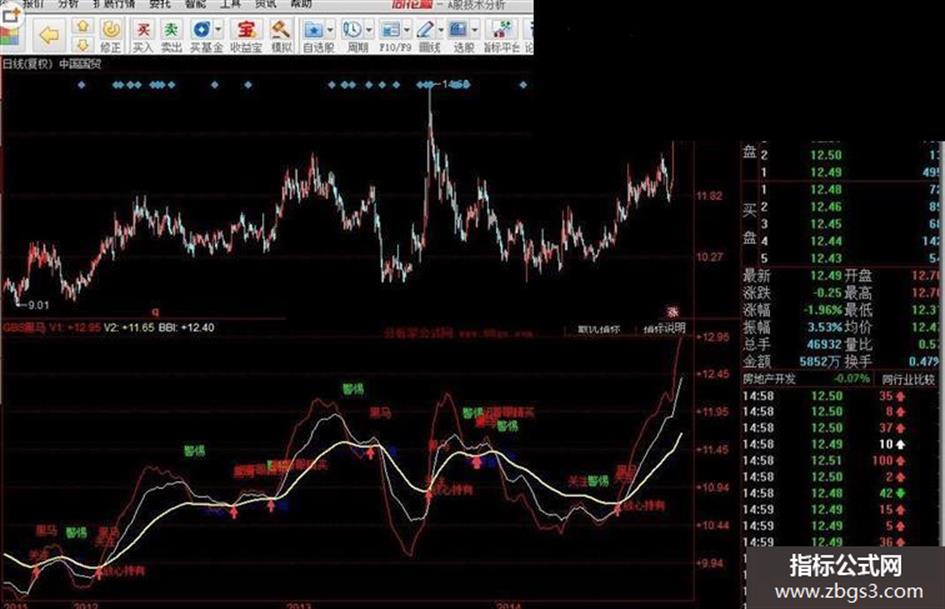The height and width of the screenshot is (609, 945).
Task: Click the red q marker below chart
Action: (155, 312)
